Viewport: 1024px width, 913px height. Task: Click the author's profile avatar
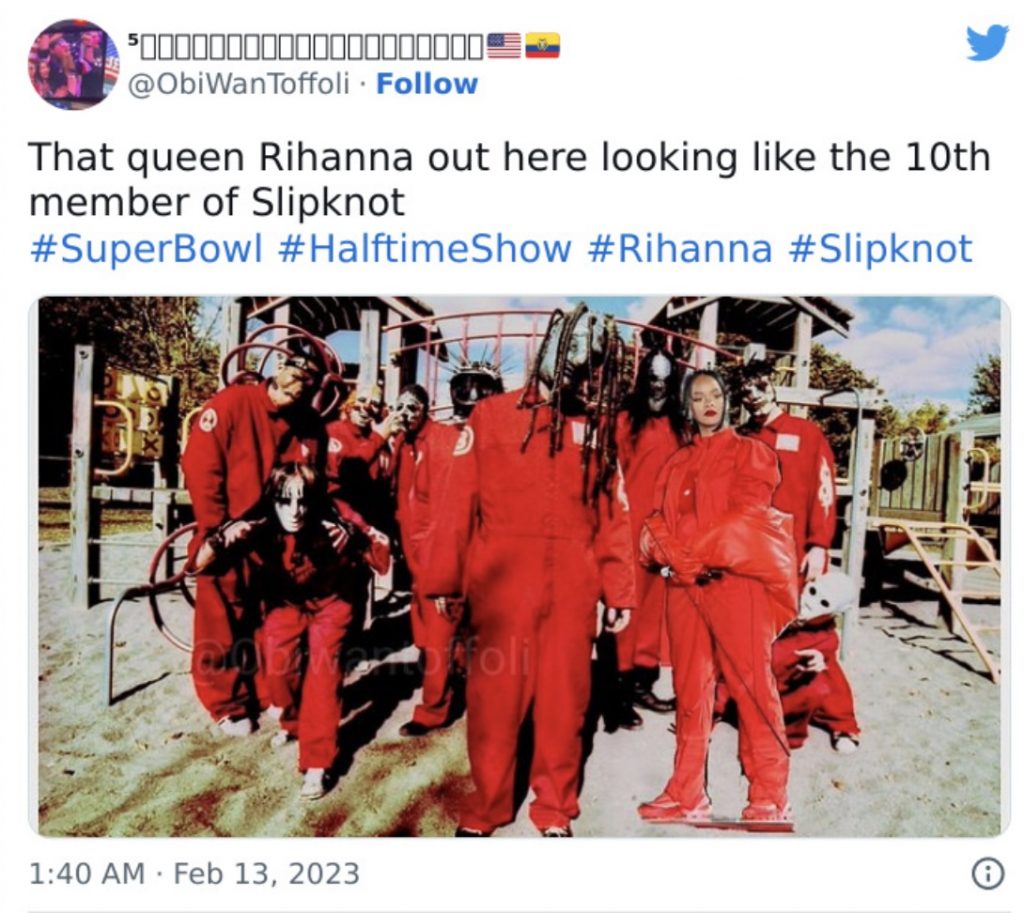coord(73,64)
